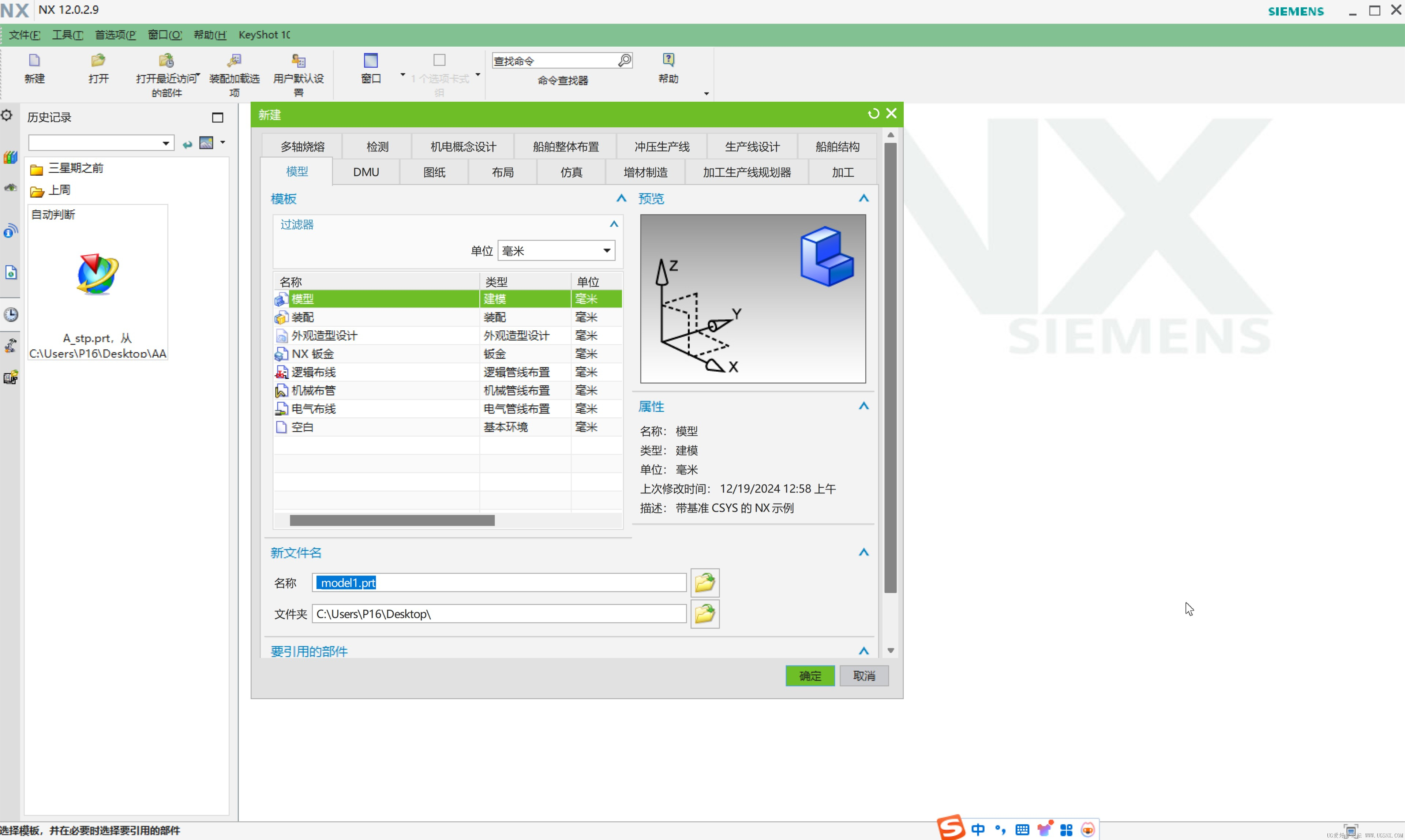Screen dimensions: 1405x840
Task: Select Shape Studio (外观造型设计) template row
Action: pyautogui.click(x=448, y=335)
